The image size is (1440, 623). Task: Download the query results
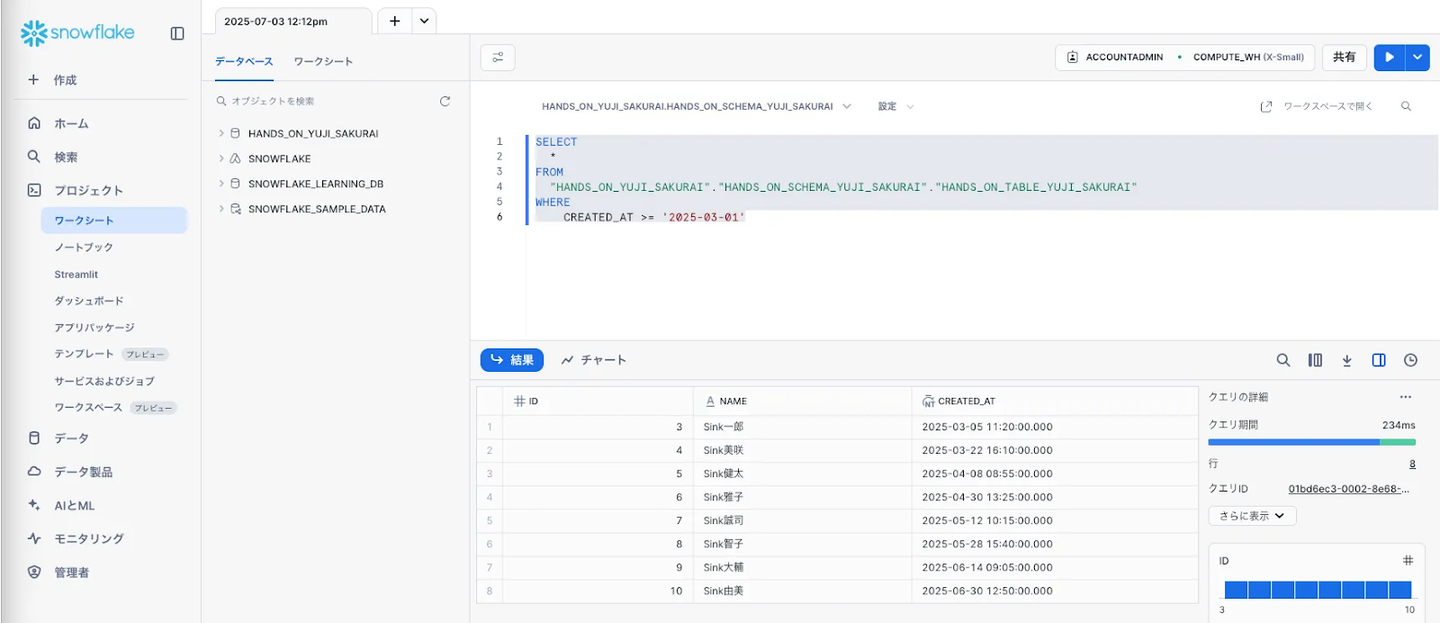point(1347,360)
